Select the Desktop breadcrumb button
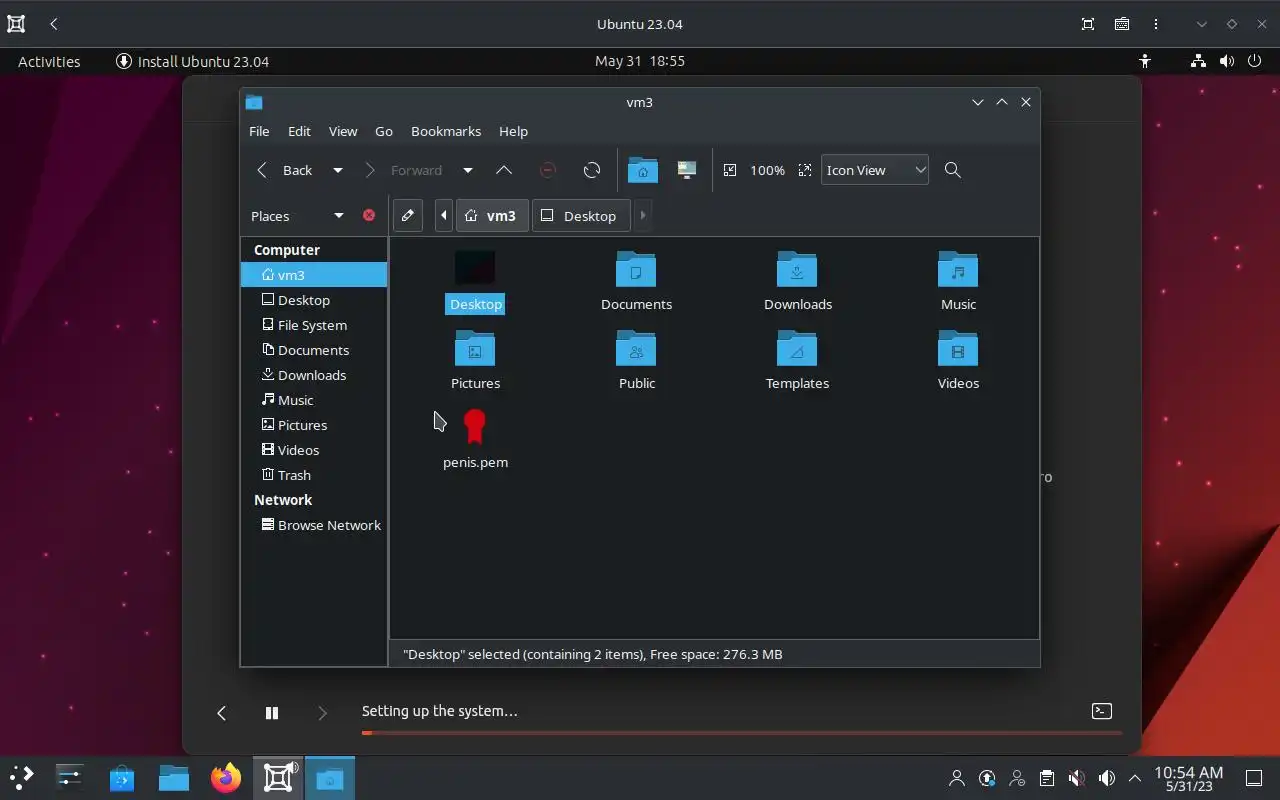Screen dimensions: 1280x800 (x=581, y=215)
